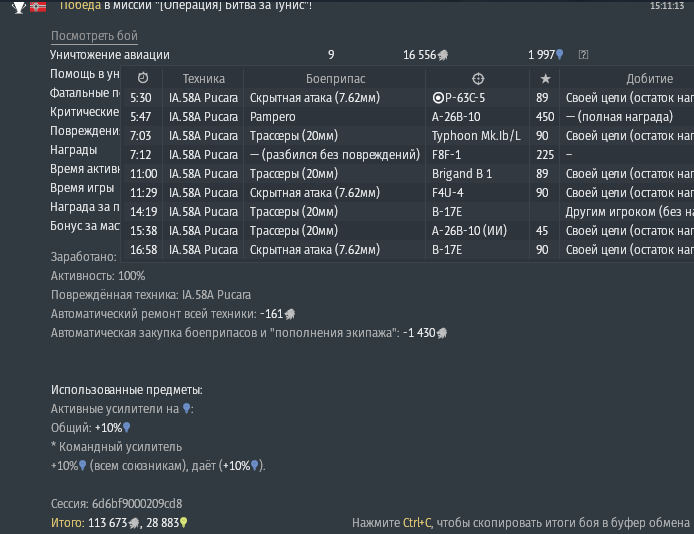Select the 5:47 Pampero A-26B-10 kill row
This screenshot has height=534, width=694.
tap(409, 117)
